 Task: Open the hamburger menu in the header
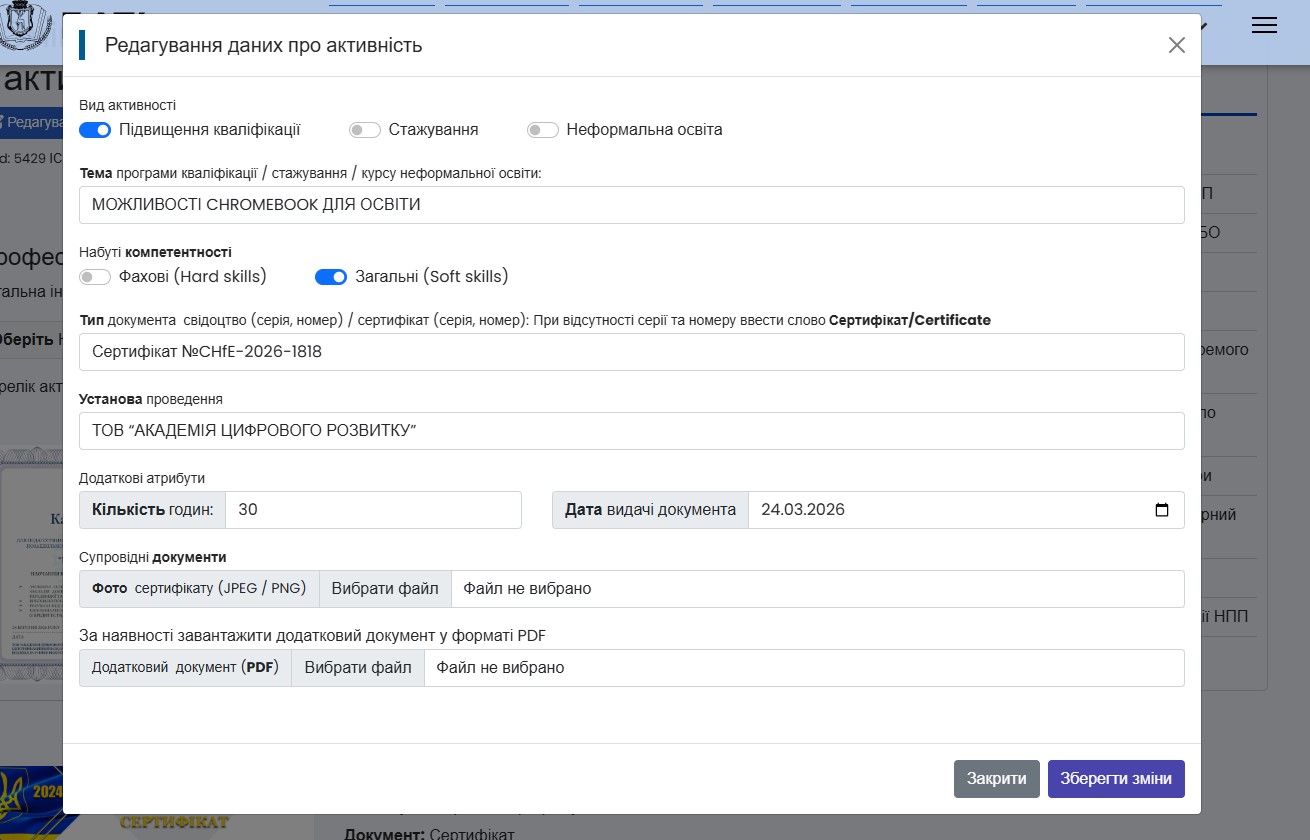pos(1264,26)
